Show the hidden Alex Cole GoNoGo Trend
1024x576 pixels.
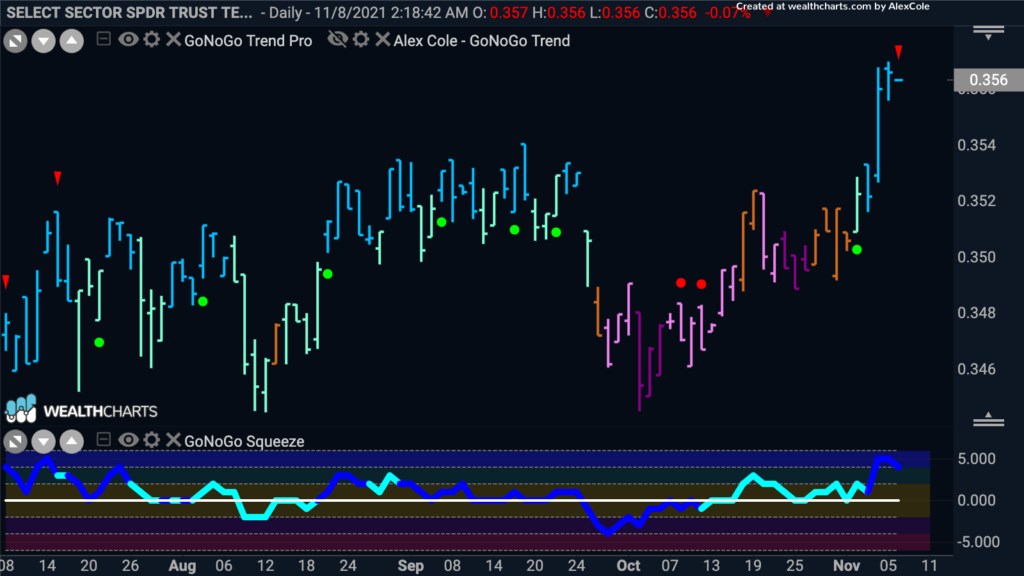(x=338, y=41)
